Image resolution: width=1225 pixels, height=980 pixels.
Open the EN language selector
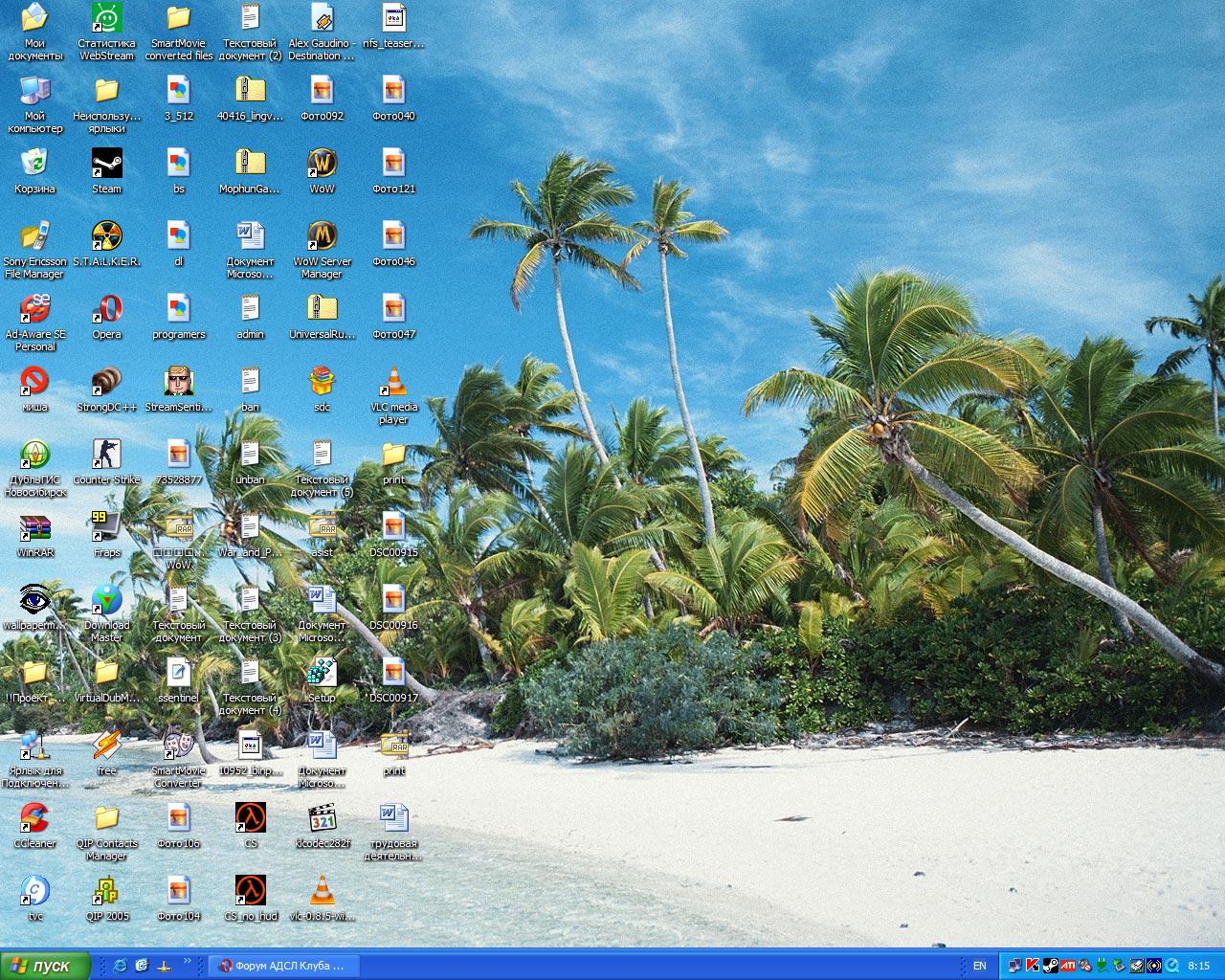979,966
